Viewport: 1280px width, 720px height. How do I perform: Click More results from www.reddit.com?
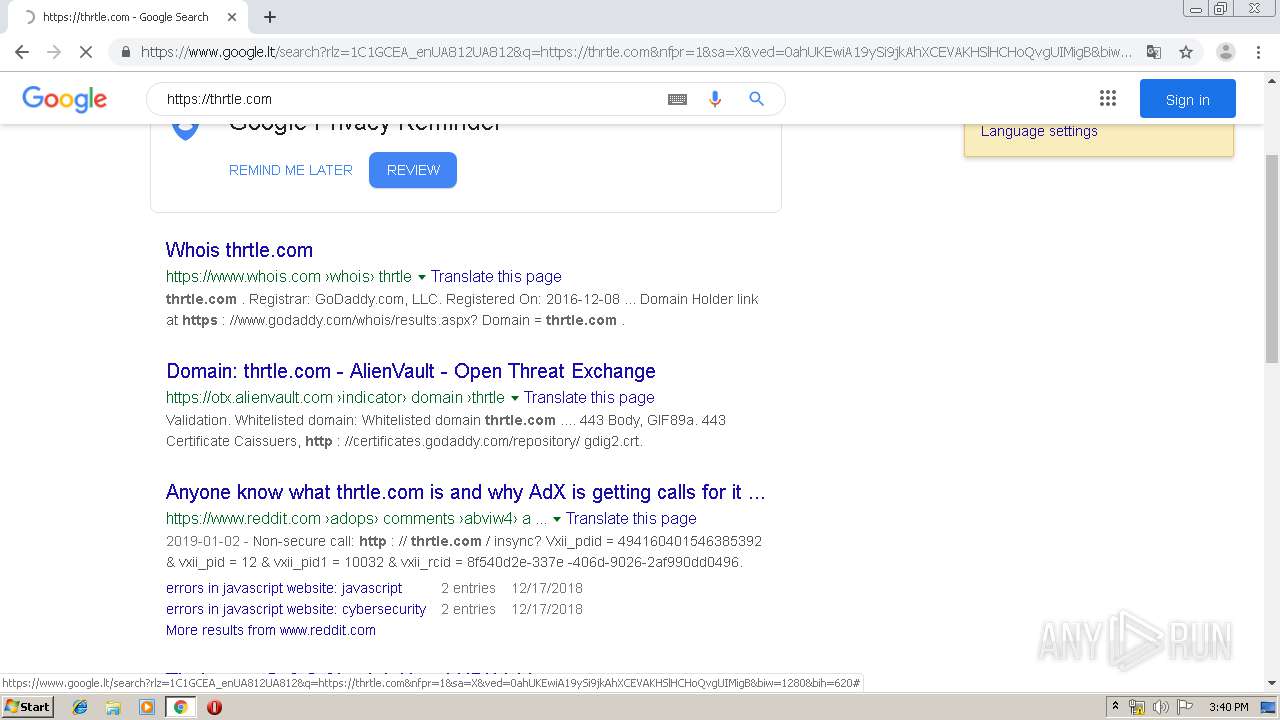pos(271,630)
